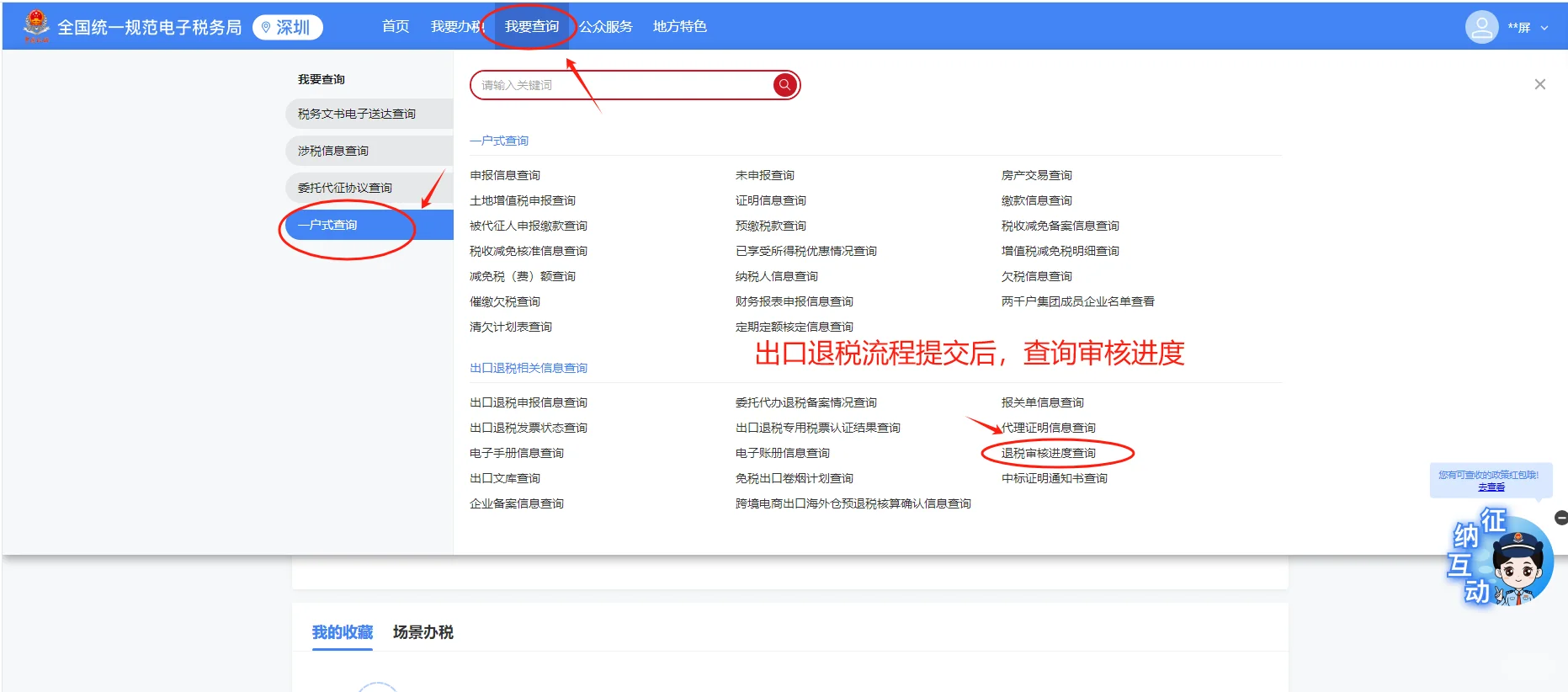Open 税收减免备案信息查询 link

coord(1060,226)
